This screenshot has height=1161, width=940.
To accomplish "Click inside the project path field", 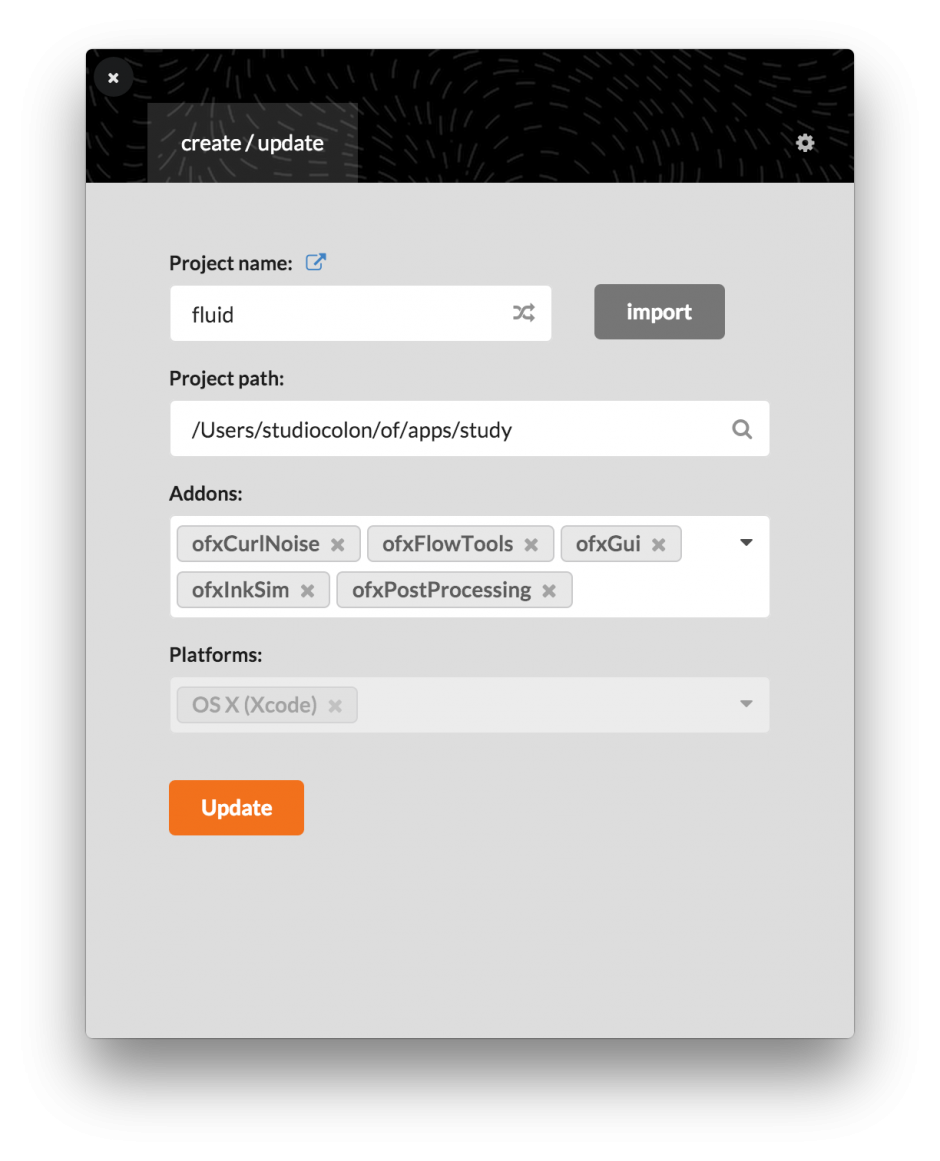I will pyautogui.click(x=400, y=428).
